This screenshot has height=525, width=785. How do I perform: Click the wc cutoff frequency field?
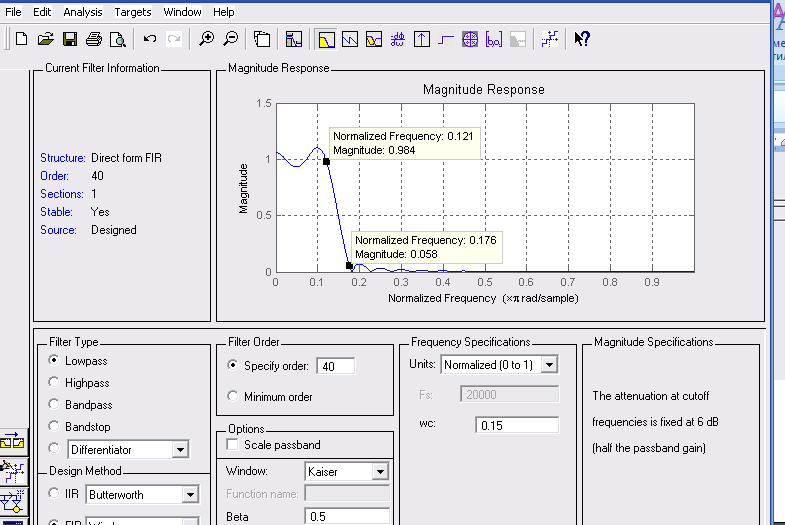coord(516,425)
